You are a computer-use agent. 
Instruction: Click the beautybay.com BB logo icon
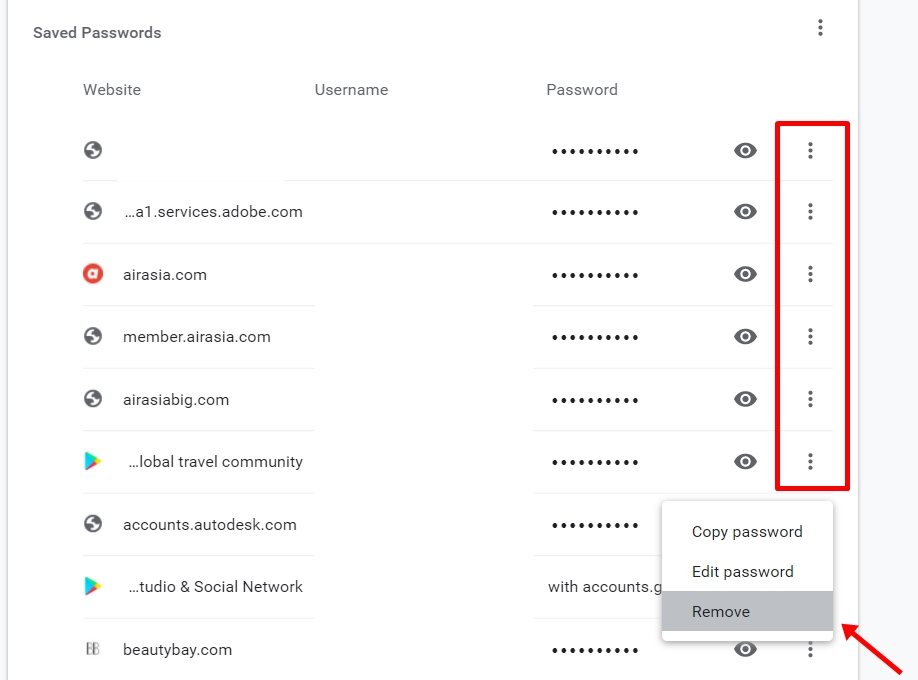coord(93,648)
